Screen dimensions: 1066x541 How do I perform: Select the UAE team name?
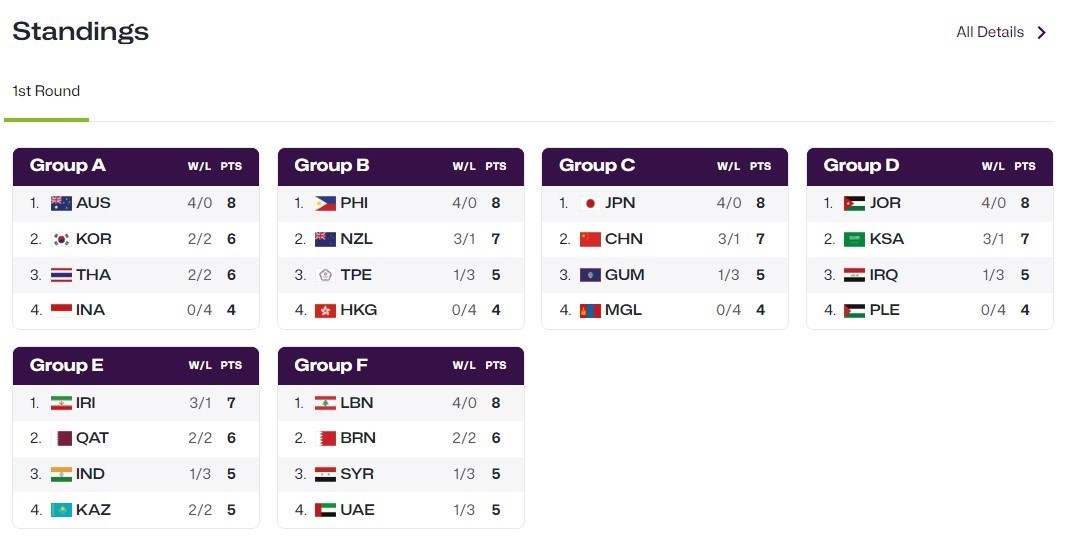[x=357, y=510]
